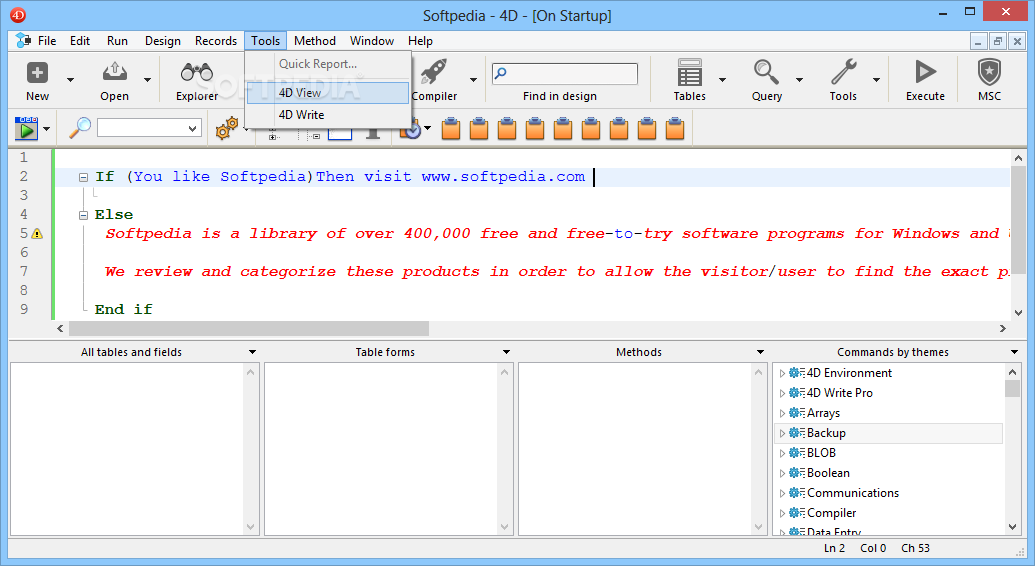Viewport: 1035px width, 566px height.
Task: Open the Window menu
Action: [x=372, y=41]
